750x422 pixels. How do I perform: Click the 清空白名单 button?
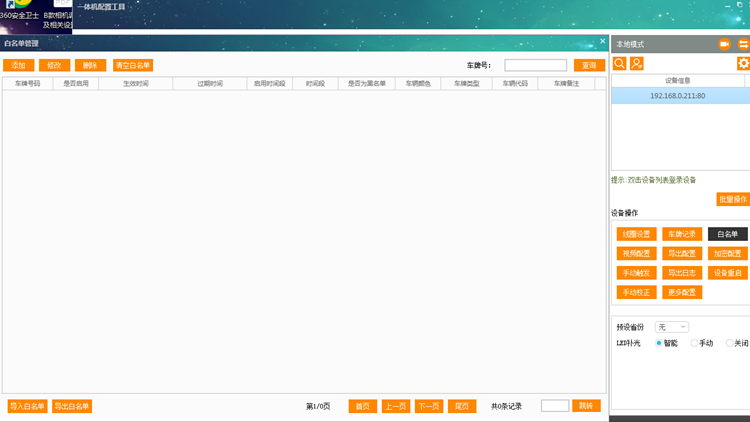[133, 65]
